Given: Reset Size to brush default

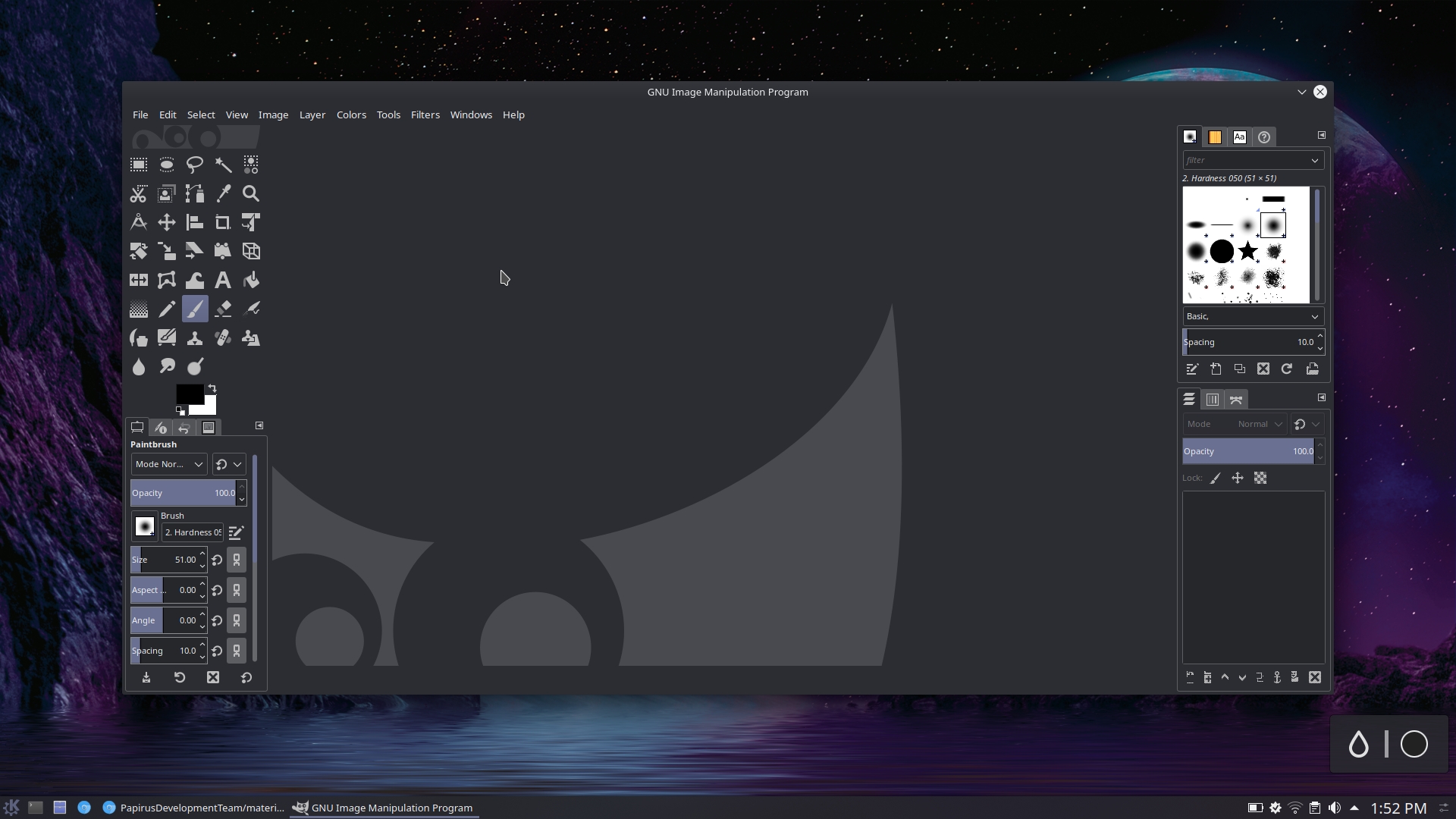Looking at the screenshot, I should pos(217,560).
